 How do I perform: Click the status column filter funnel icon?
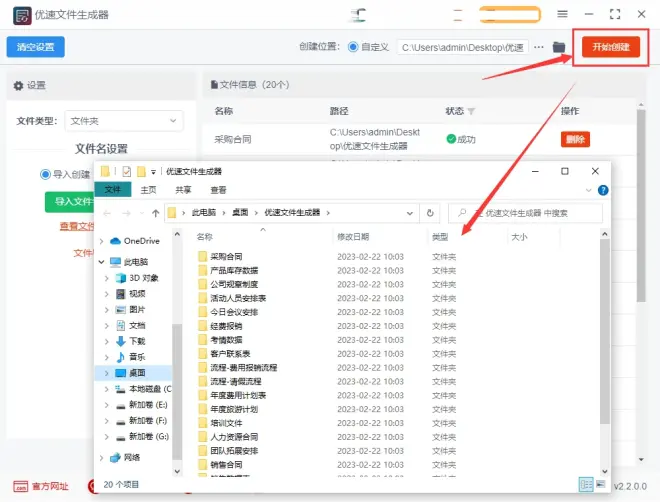pos(471,112)
